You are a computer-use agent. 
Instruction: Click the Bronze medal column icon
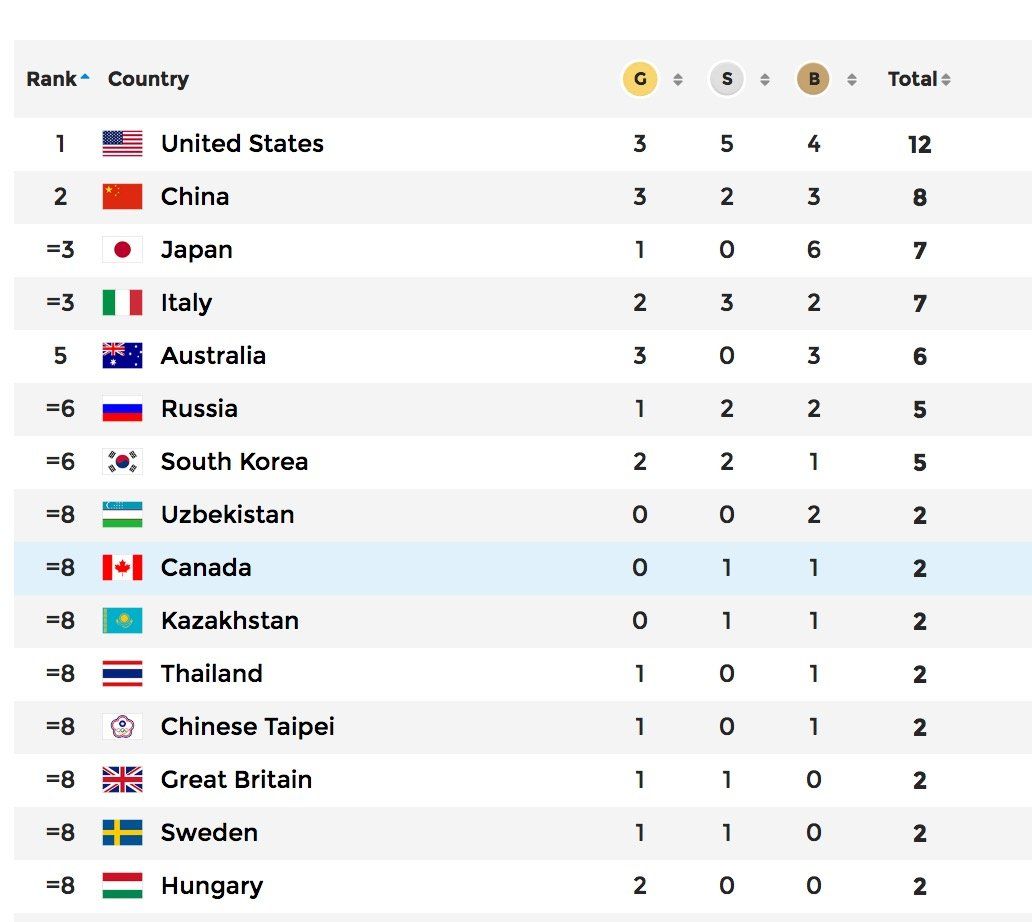coord(814,79)
